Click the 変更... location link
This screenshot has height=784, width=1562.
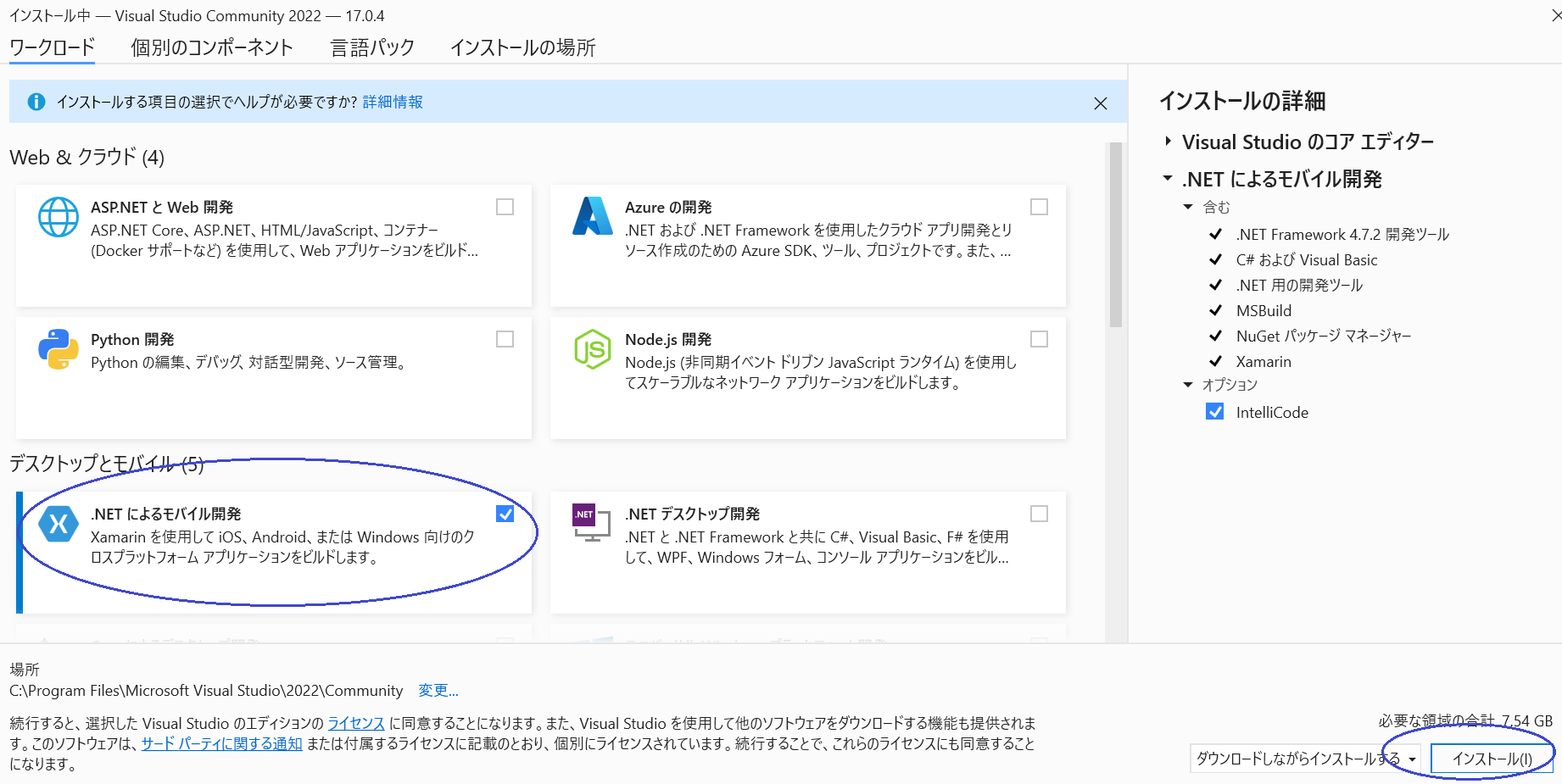[438, 691]
